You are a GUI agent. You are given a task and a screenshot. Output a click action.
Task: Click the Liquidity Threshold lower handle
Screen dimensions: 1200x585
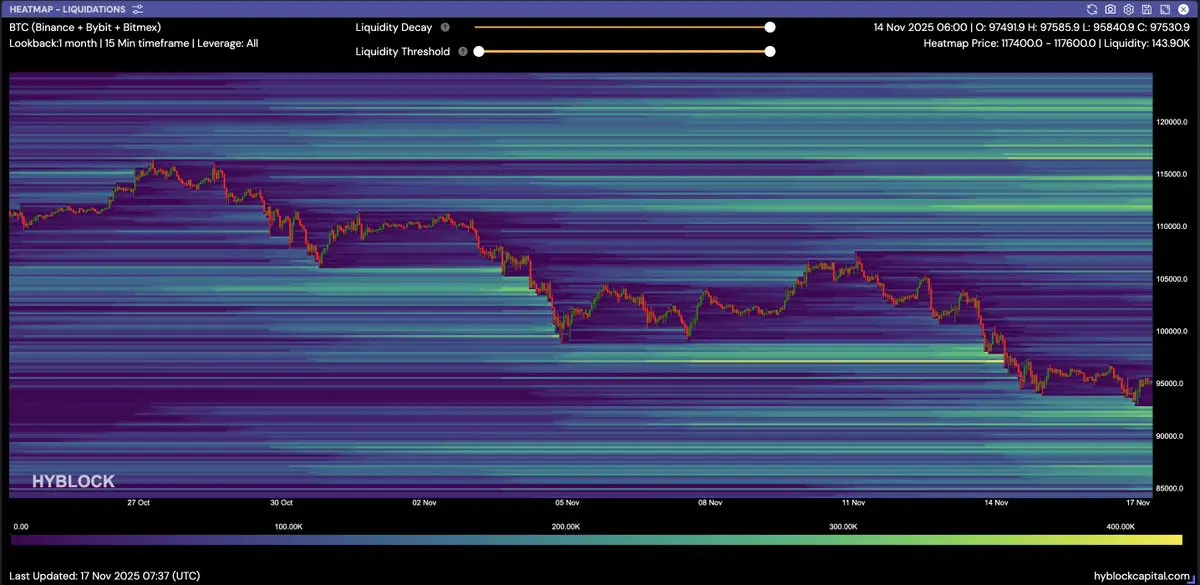pyautogui.click(x=479, y=51)
